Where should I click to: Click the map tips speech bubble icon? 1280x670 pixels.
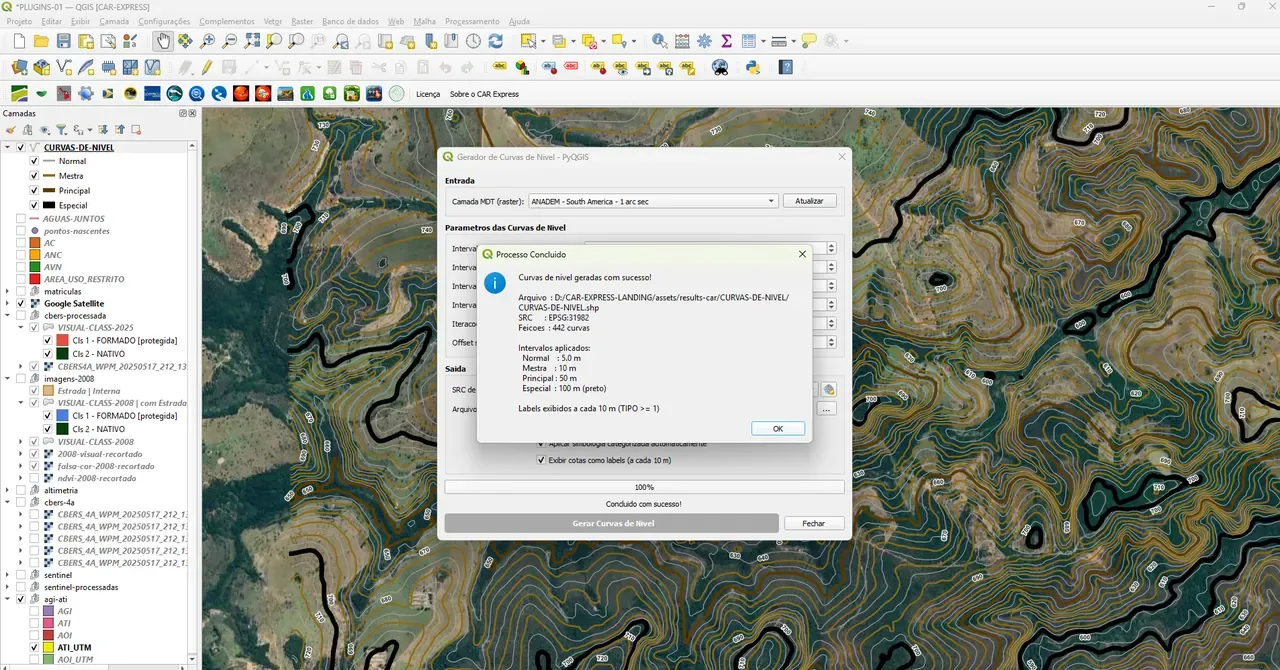809,41
